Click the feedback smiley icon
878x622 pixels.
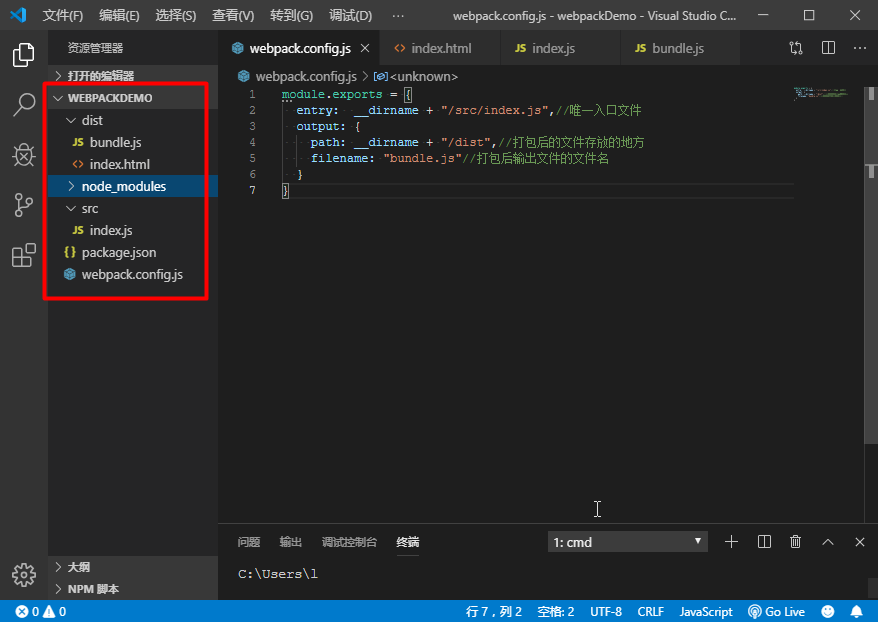tap(828, 611)
